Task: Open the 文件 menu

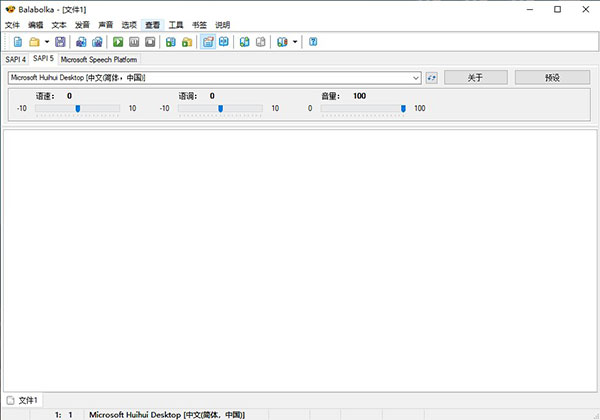Action: [12, 24]
